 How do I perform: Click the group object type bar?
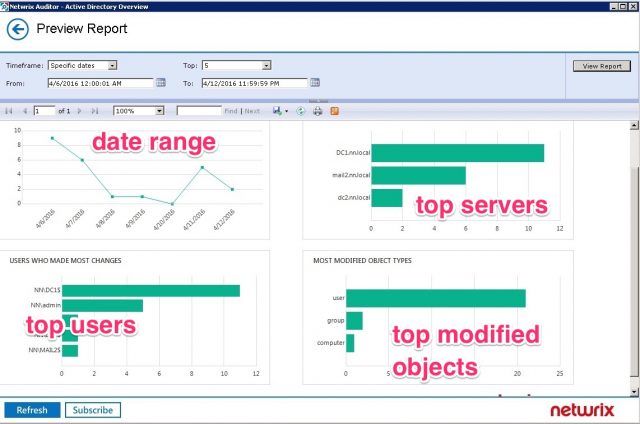click(354, 321)
